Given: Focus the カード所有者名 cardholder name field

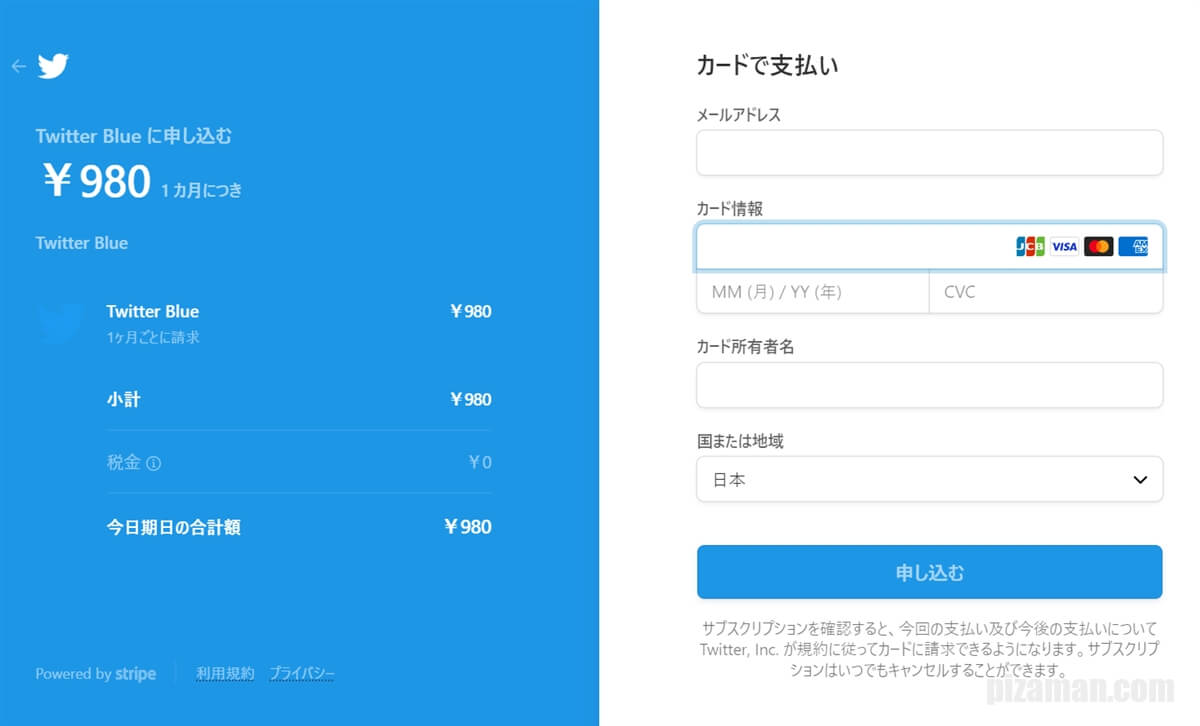Looking at the screenshot, I should [930, 385].
